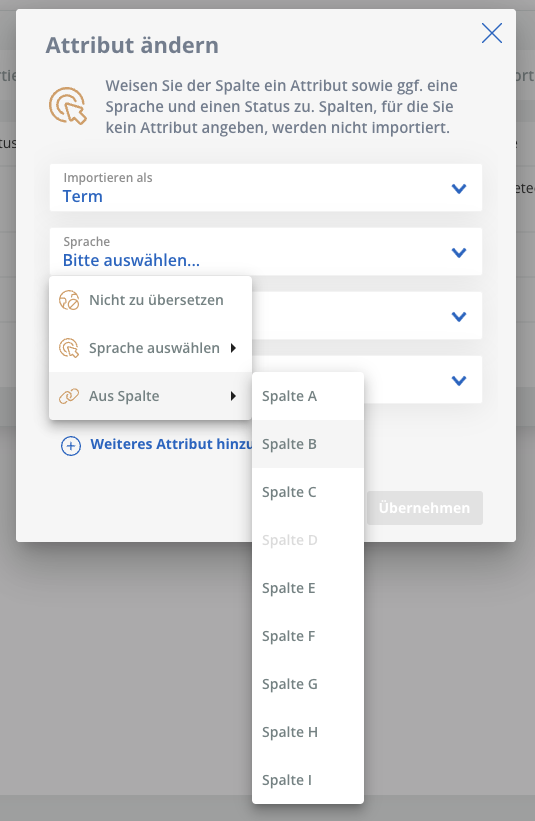Image resolution: width=535 pixels, height=821 pixels.
Task: Click the globe icon next to Nicht zu übersetzen
Action: tap(69, 301)
